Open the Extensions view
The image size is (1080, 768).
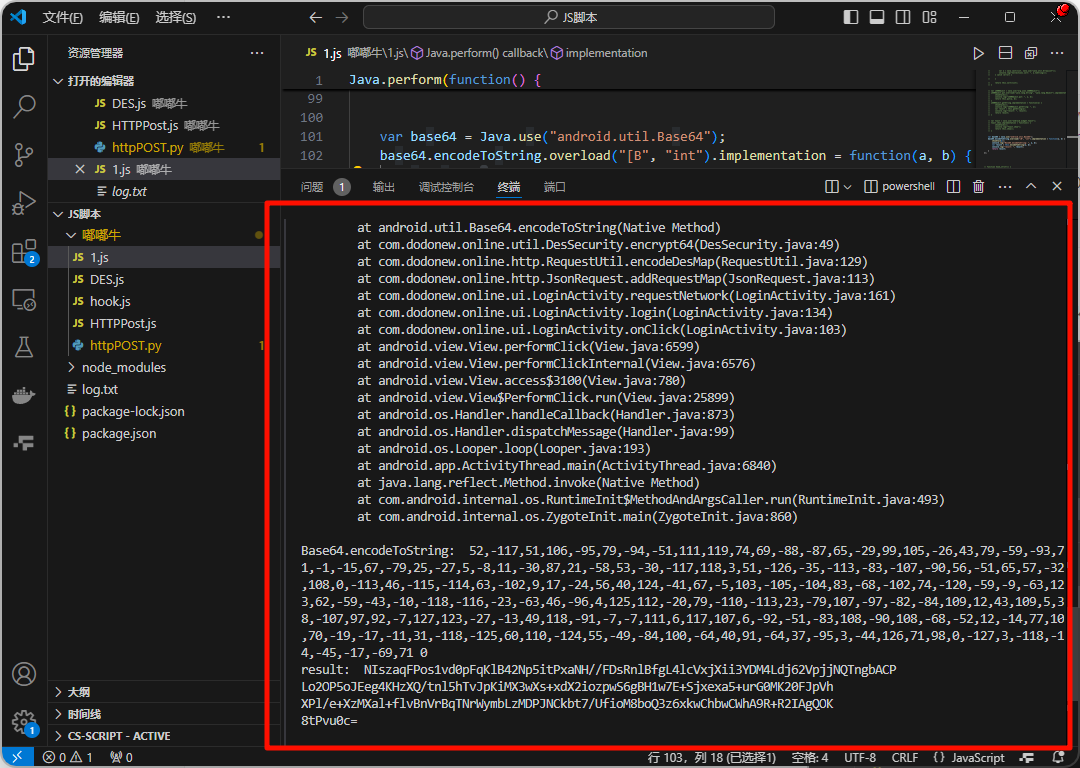click(24, 252)
